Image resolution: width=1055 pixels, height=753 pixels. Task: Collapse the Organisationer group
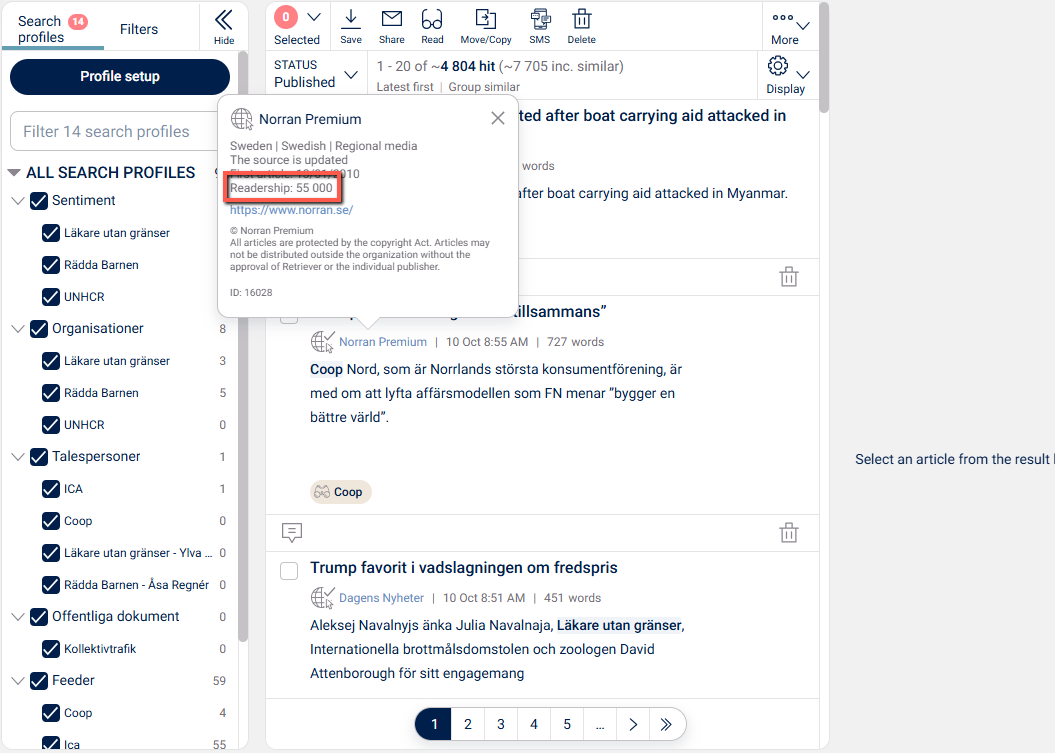(18, 329)
